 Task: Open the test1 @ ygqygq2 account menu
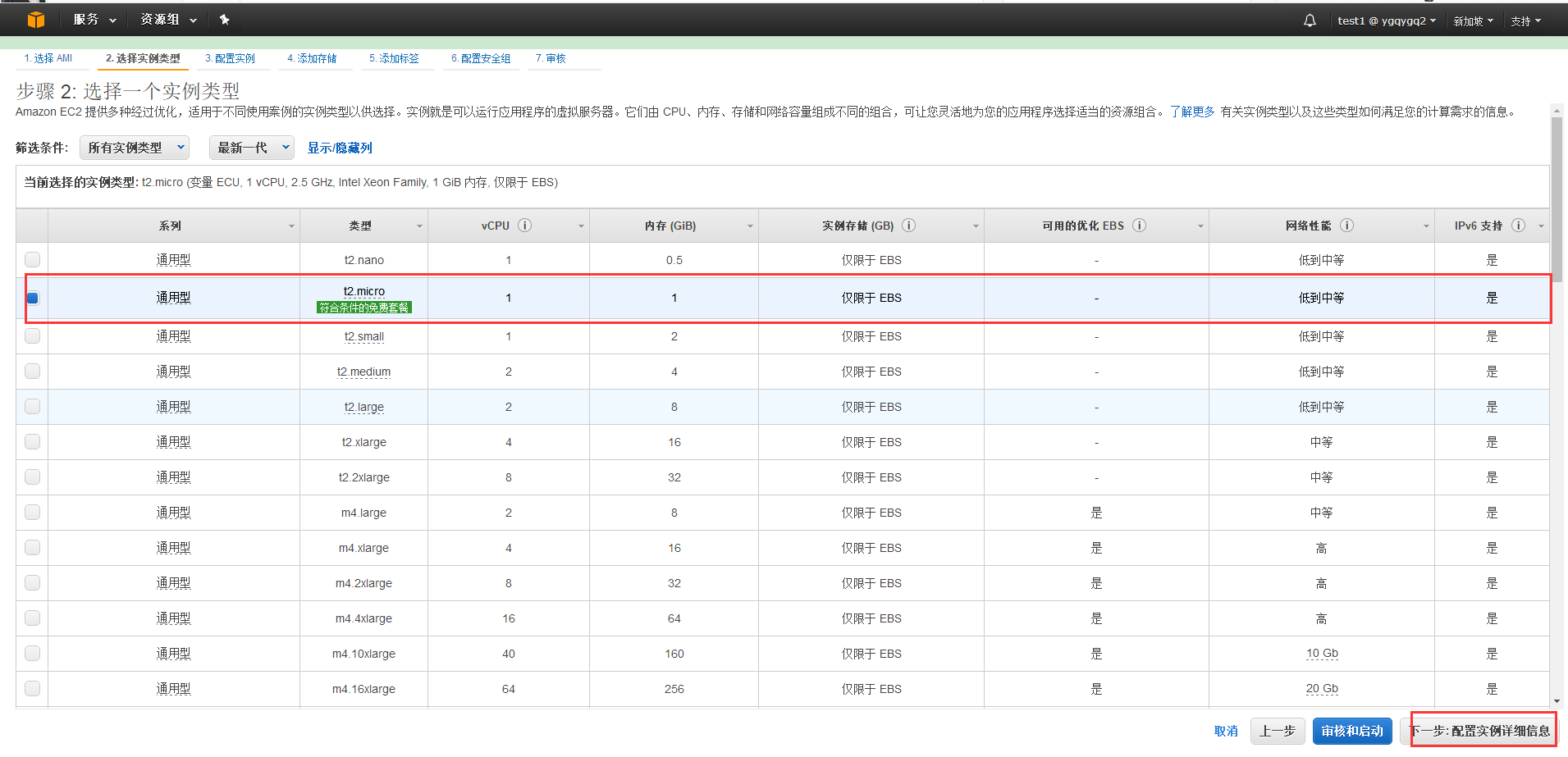click(x=1387, y=21)
